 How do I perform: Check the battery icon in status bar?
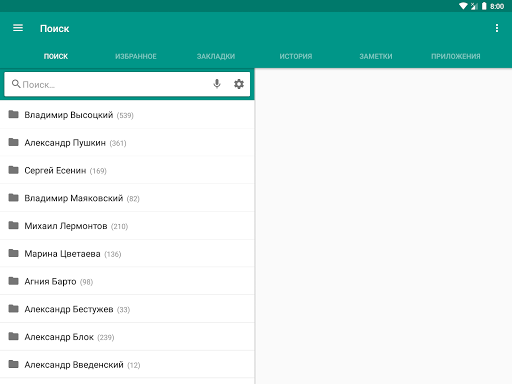click(x=484, y=6)
